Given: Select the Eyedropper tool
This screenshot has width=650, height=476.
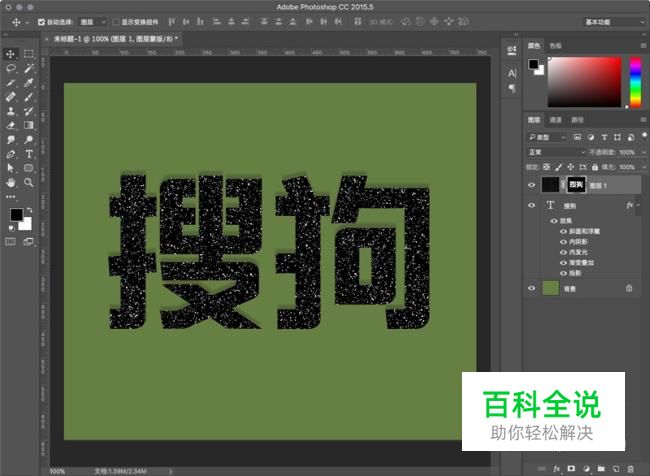Looking at the screenshot, I should pos(29,83).
